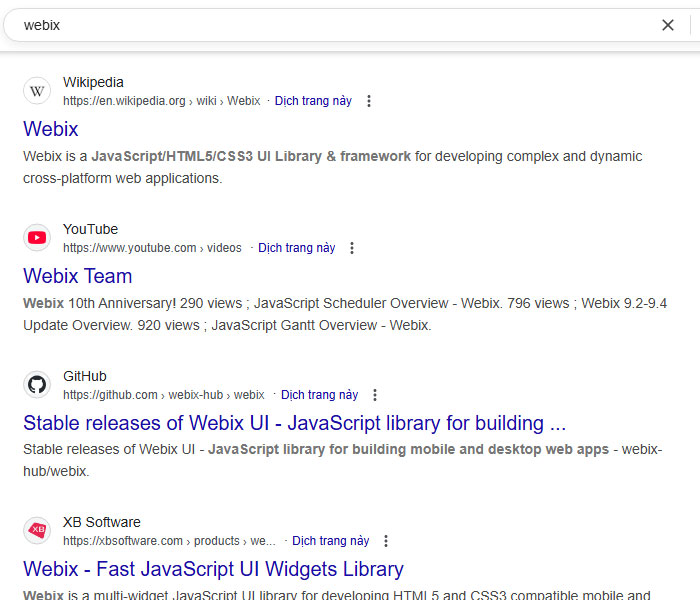Open 'Webix - Fast JavaScript UI Widgets Library'

213,569
